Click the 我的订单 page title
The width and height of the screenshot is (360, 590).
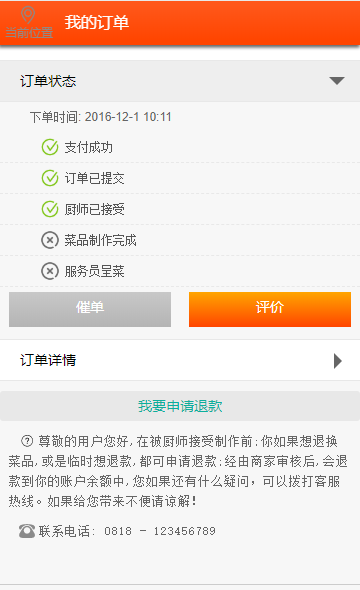(x=97, y=22)
